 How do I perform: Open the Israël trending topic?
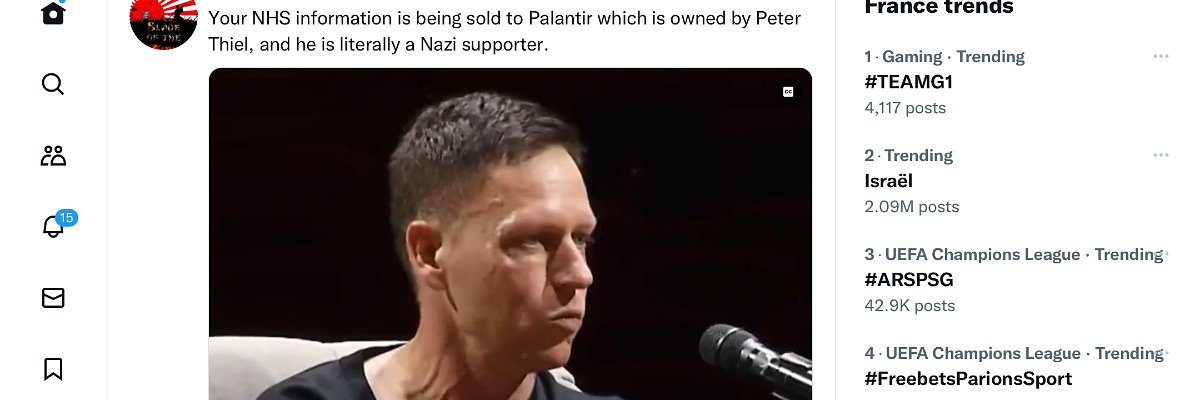(889, 181)
